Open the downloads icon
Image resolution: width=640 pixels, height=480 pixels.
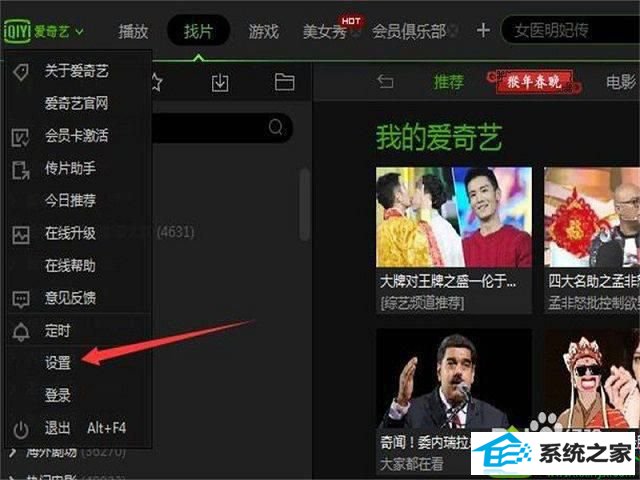pyautogui.click(x=220, y=83)
